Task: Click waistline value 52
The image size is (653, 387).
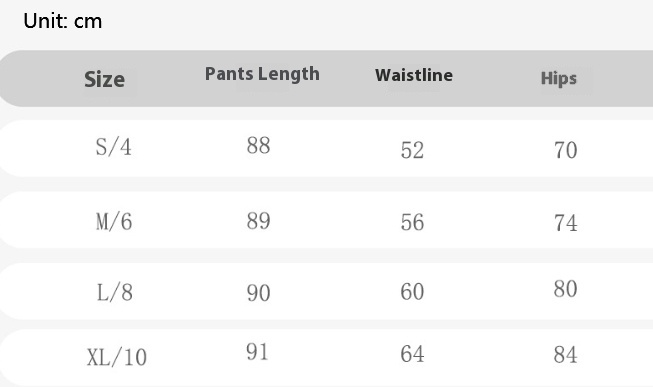Action: 412,150
